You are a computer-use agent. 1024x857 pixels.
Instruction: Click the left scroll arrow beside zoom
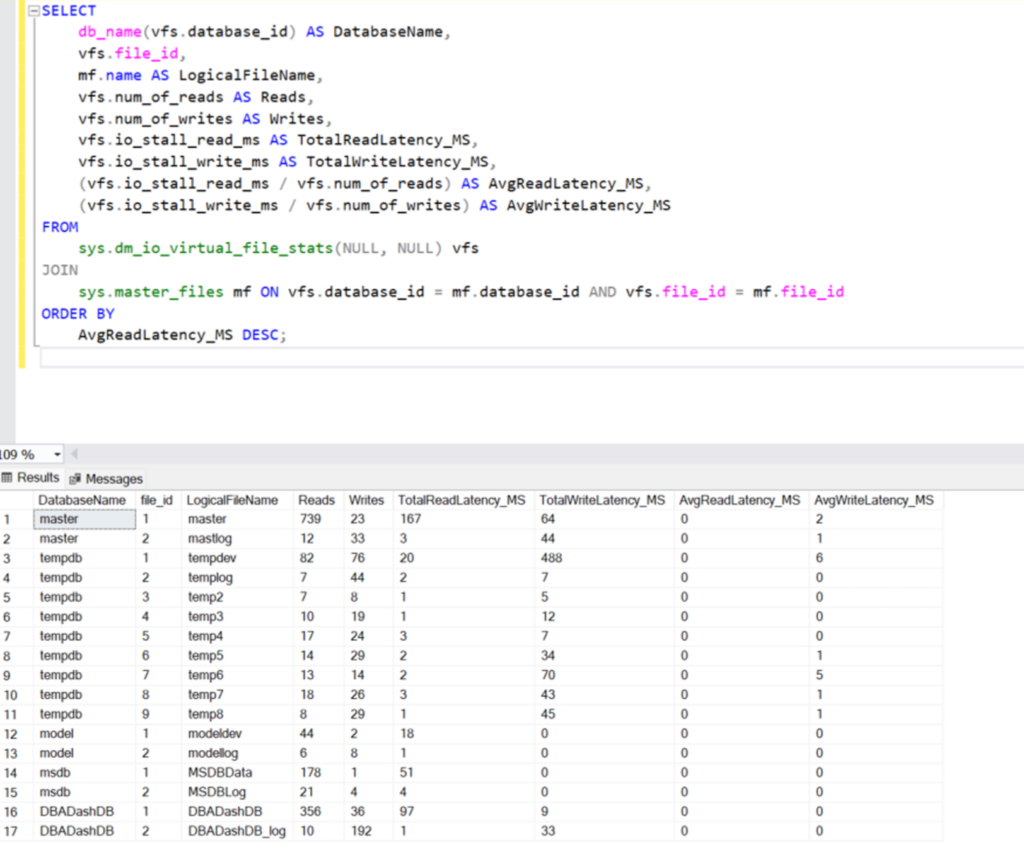tap(75, 454)
